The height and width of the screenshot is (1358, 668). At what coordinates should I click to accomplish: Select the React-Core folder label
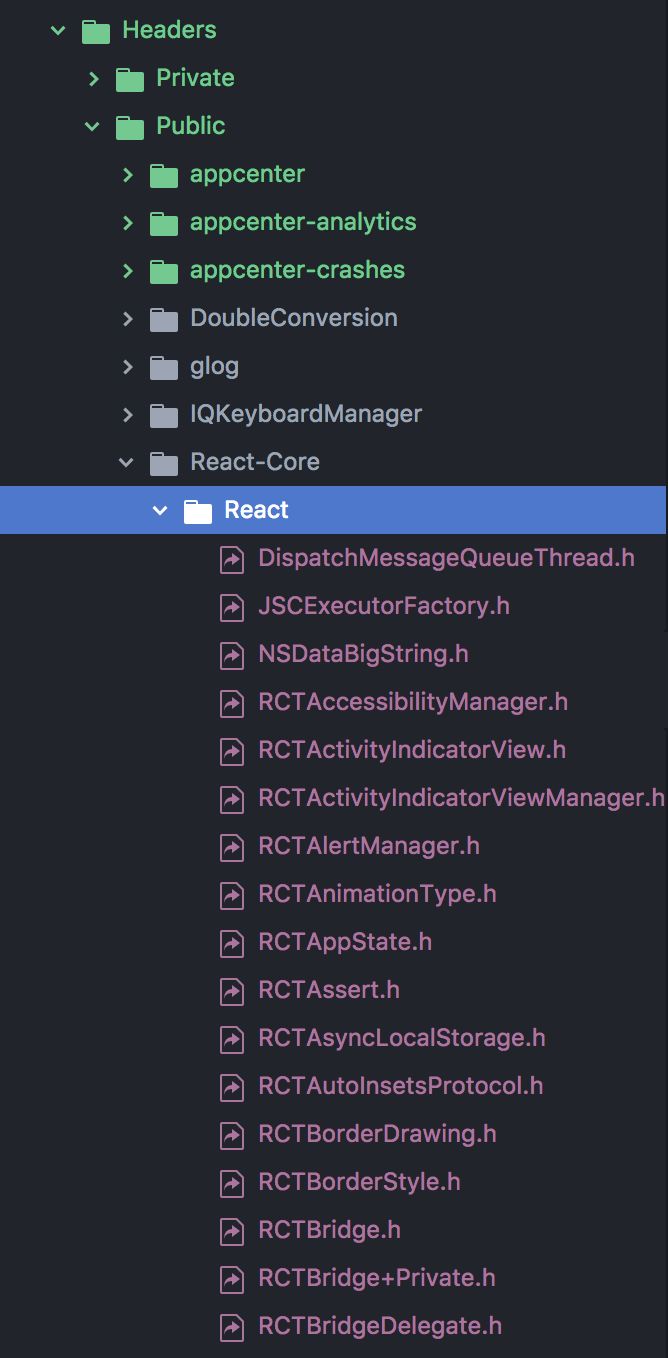pyautogui.click(x=255, y=462)
